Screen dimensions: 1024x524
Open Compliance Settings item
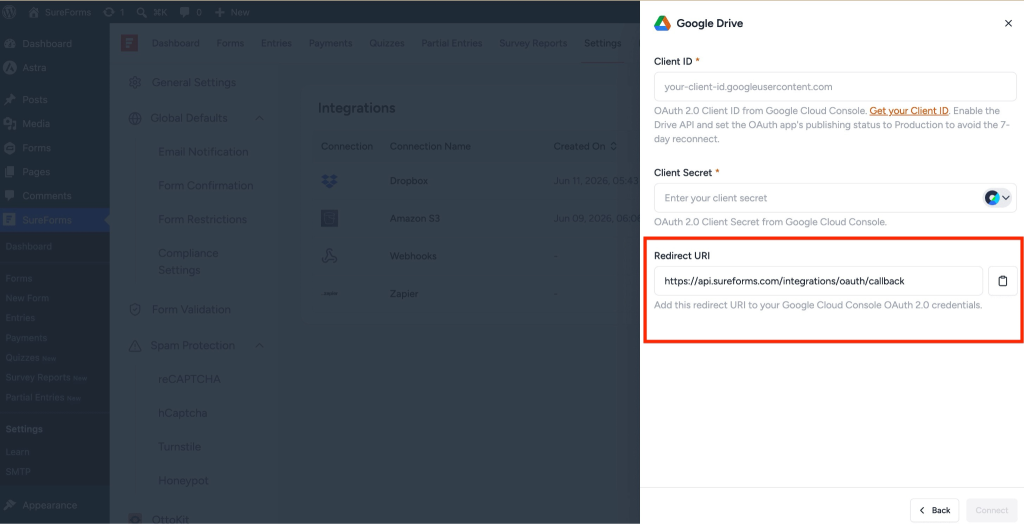(188, 261)
